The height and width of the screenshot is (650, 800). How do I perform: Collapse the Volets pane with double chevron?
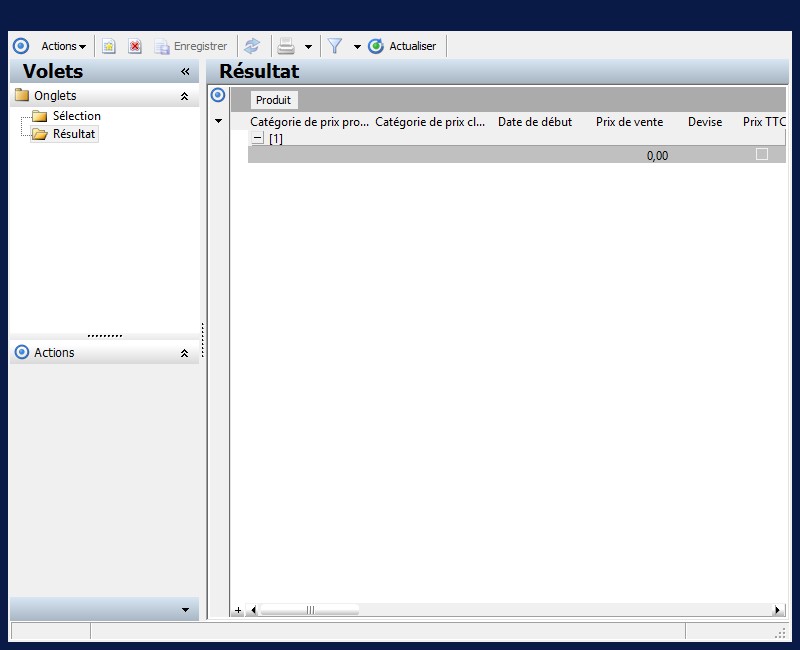pyautogui.click(x=185, y=71)
